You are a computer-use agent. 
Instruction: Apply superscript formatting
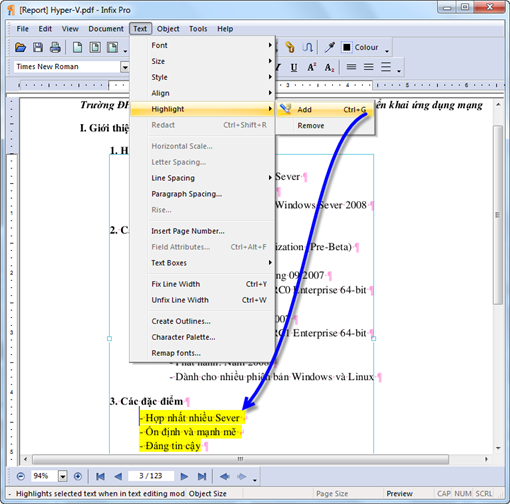pyautogui.click(x=311, y=68)
